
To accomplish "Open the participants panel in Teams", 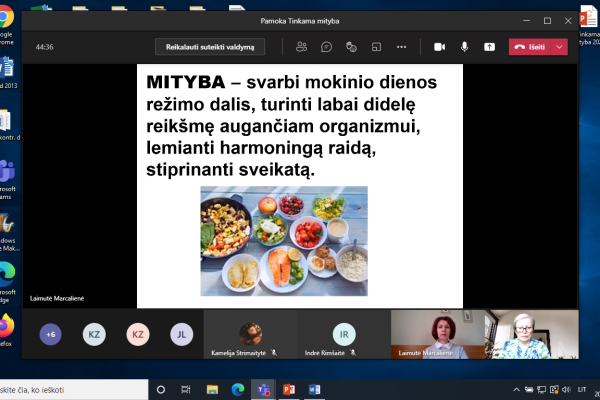I will pyautogui.click(x=301, y=47).
